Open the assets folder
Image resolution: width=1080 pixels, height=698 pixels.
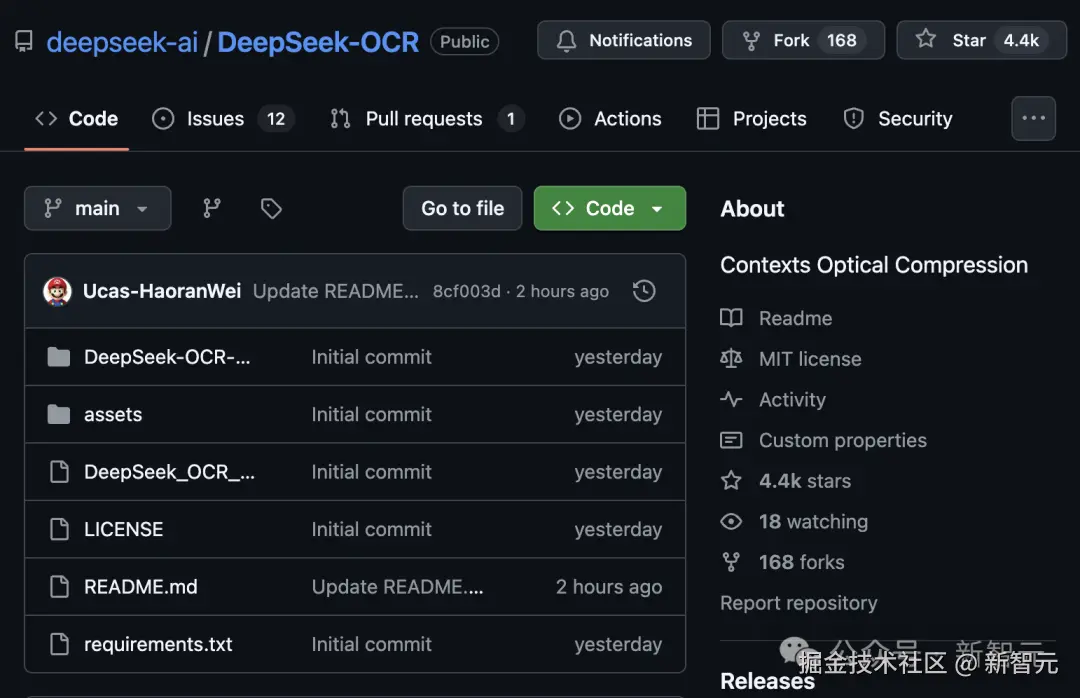click(113, 415)
